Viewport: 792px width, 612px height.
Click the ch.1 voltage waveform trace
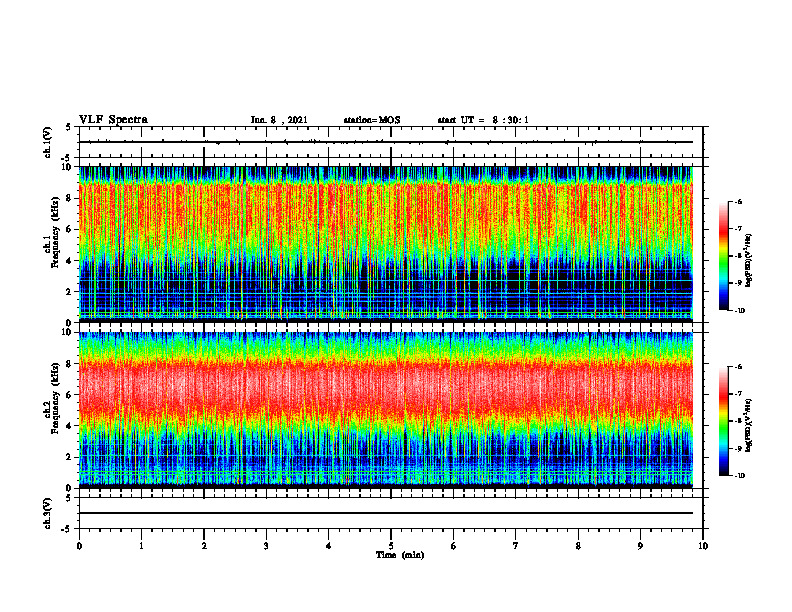(x=386, y=142)
